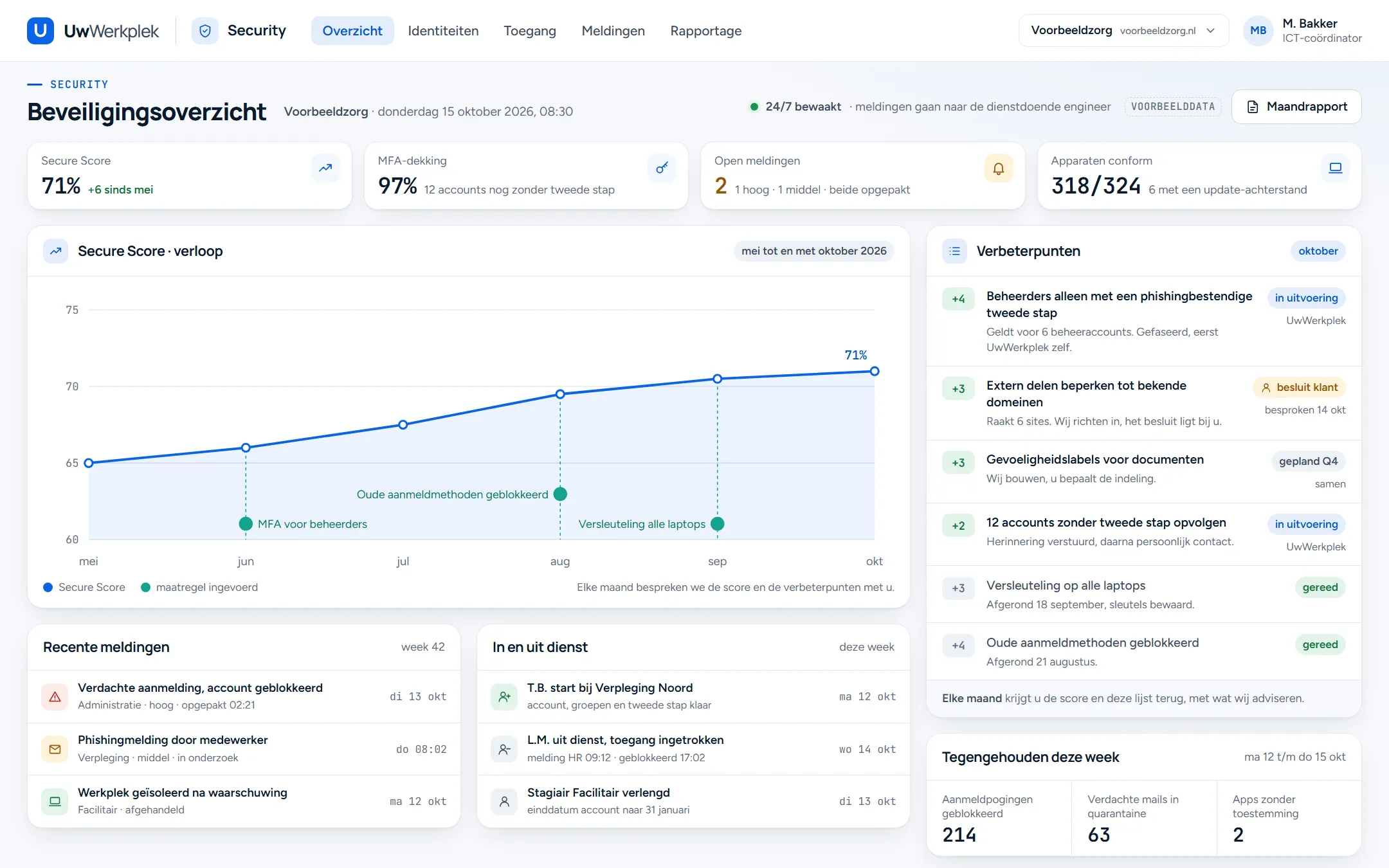Go to the Toegang tab
1389x868 pixels.
coord(530,30)
